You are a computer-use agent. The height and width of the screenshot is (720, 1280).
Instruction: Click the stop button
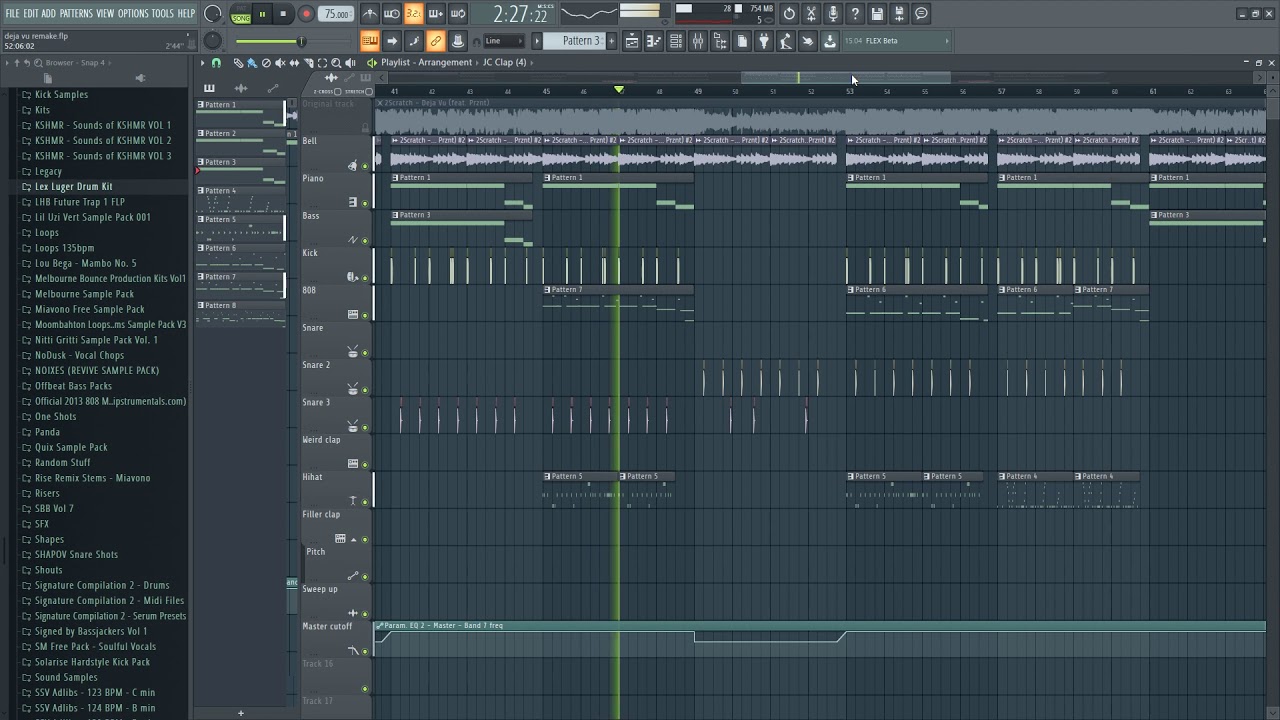[283, 14]
